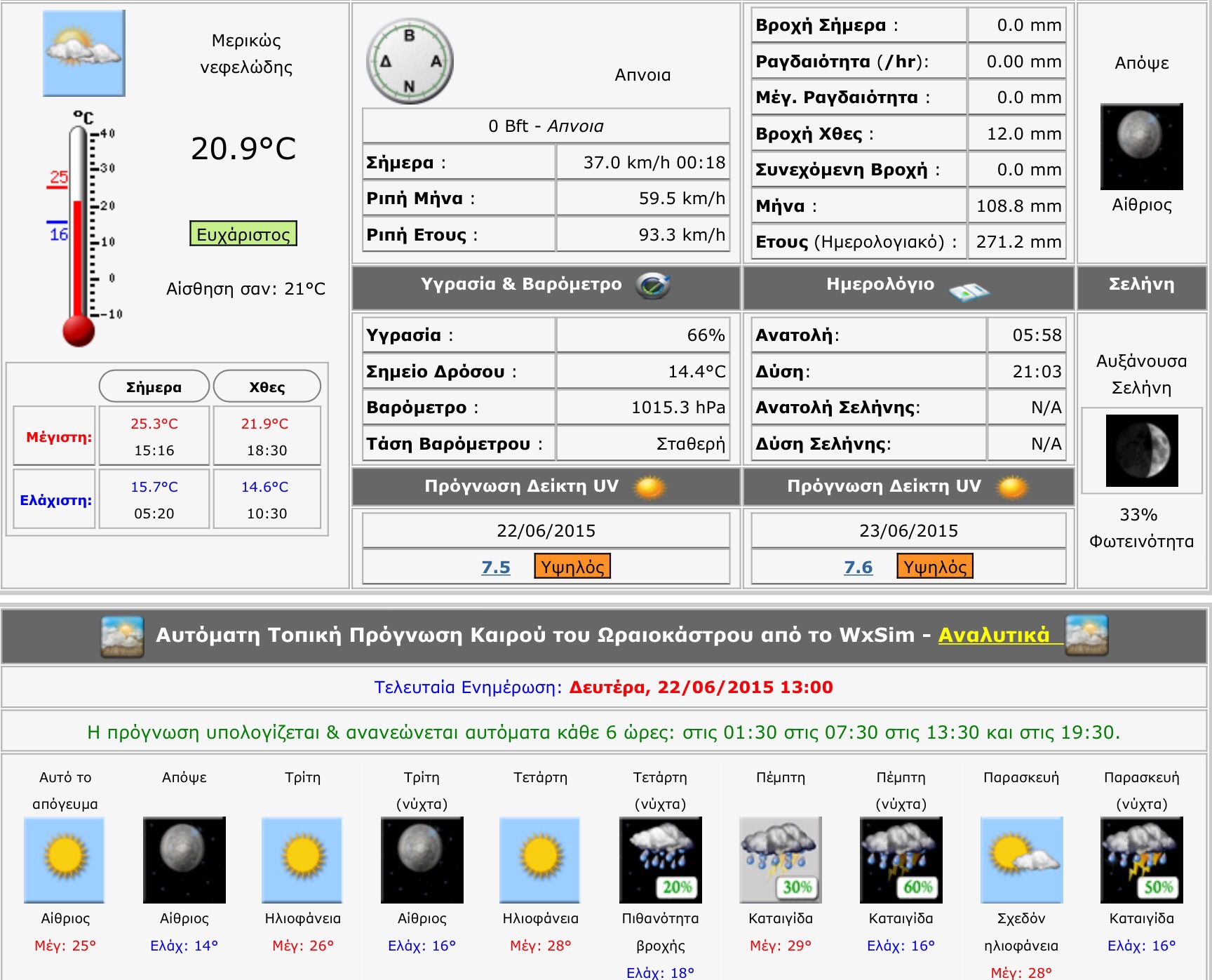This screenshot has width=1212, height=980.
Task: Click today's minimum 15.7°C value
Action: (x=154, y=487)
